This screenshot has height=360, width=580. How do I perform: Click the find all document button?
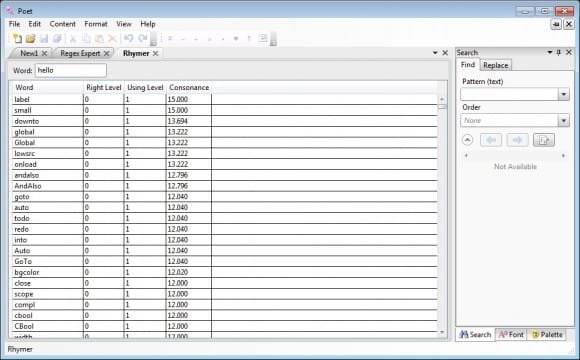click(544, 140)
